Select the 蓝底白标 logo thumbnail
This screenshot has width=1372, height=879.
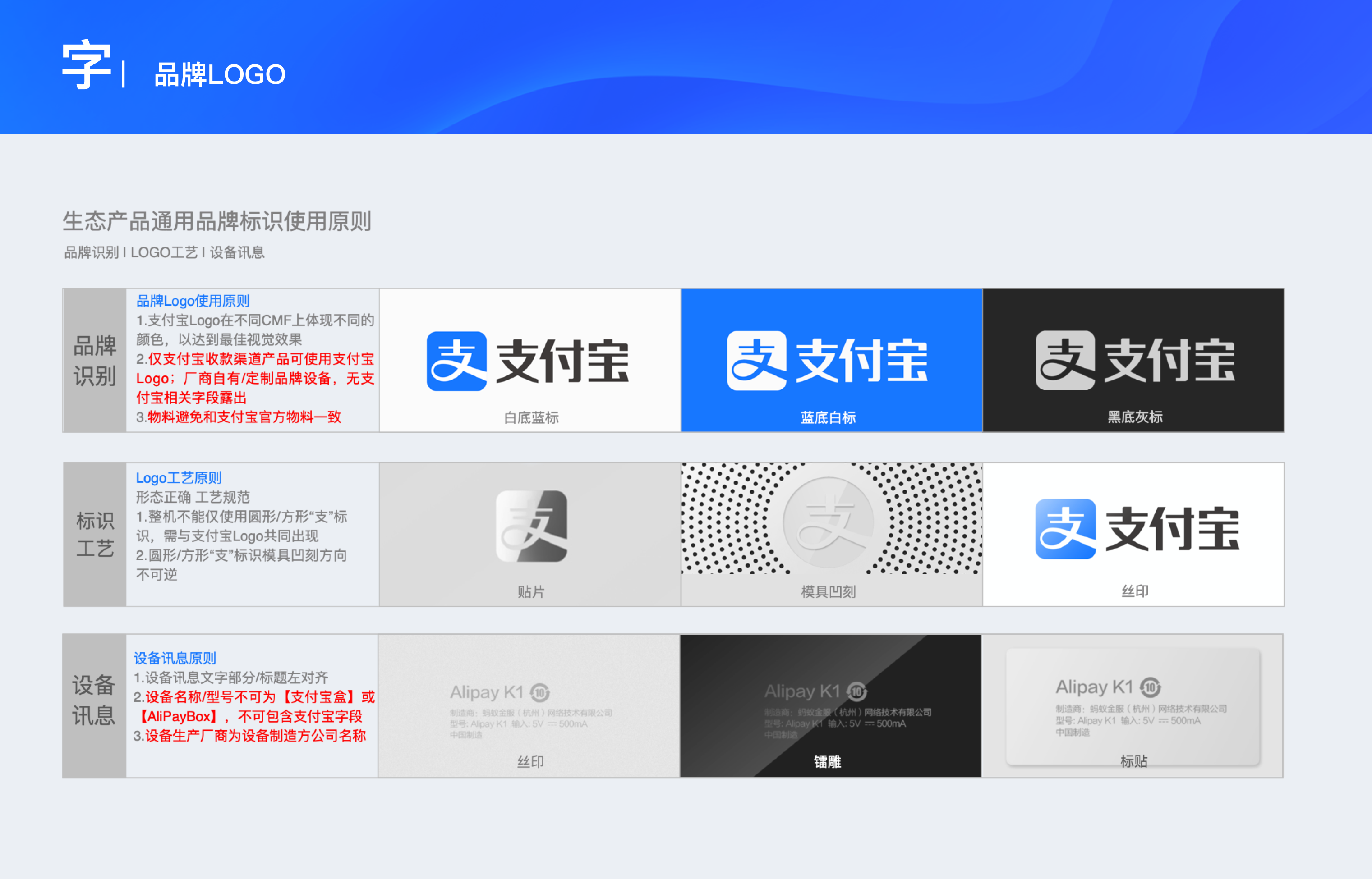tap(831, 360)
